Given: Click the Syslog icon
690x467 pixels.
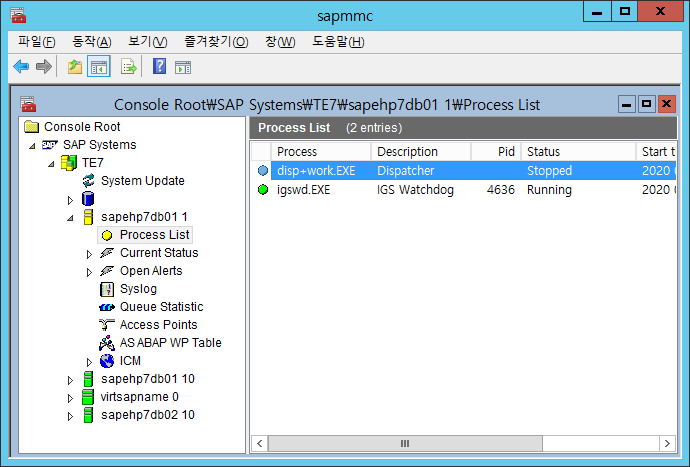Looking at the screenshot, I should click(x=107, y=289).
